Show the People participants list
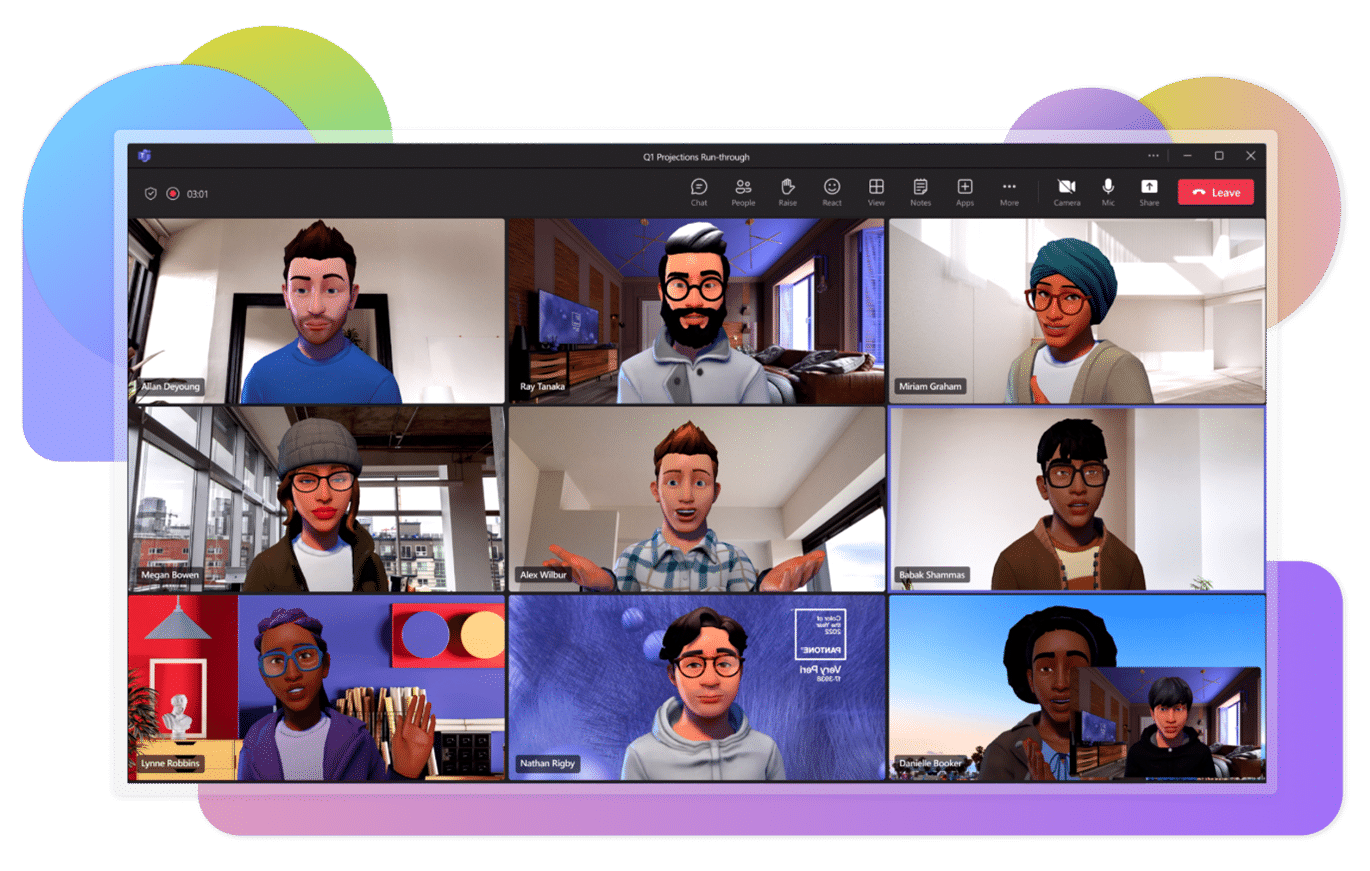Screen dimensions: 1370x871 743,189
